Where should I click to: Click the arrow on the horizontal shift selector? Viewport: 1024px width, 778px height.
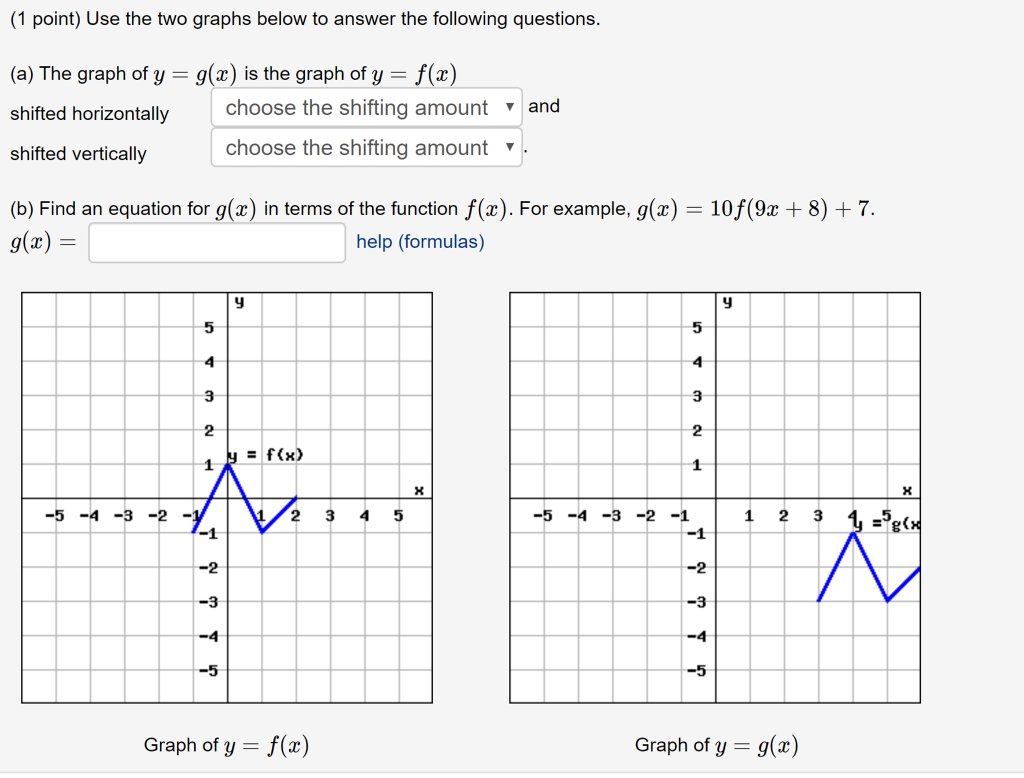point(508,107)
